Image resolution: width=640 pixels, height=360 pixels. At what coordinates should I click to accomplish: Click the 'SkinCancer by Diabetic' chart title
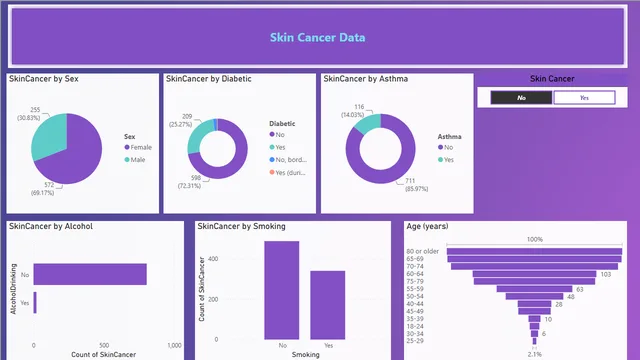[209, 79]
